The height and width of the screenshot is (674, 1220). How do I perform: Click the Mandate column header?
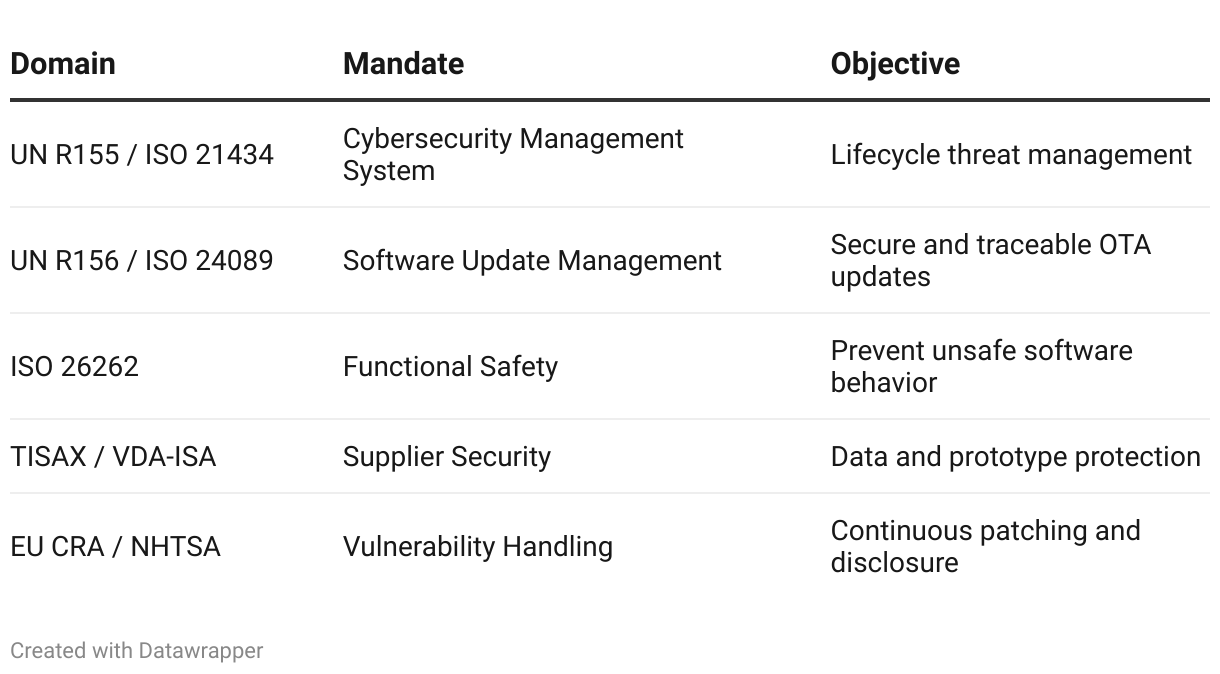click(x=403, y=64)
